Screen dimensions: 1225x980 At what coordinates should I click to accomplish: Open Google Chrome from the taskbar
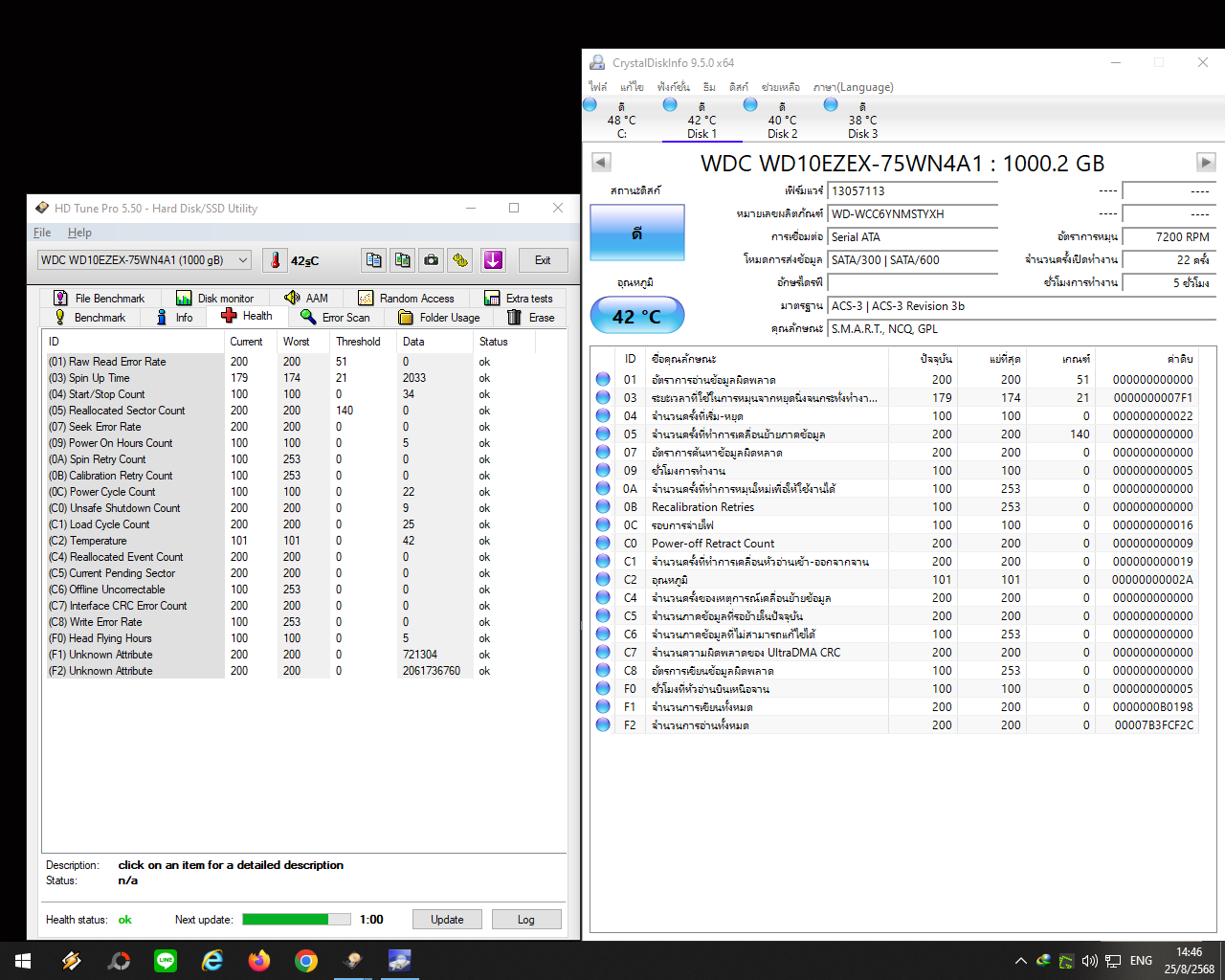306,961
